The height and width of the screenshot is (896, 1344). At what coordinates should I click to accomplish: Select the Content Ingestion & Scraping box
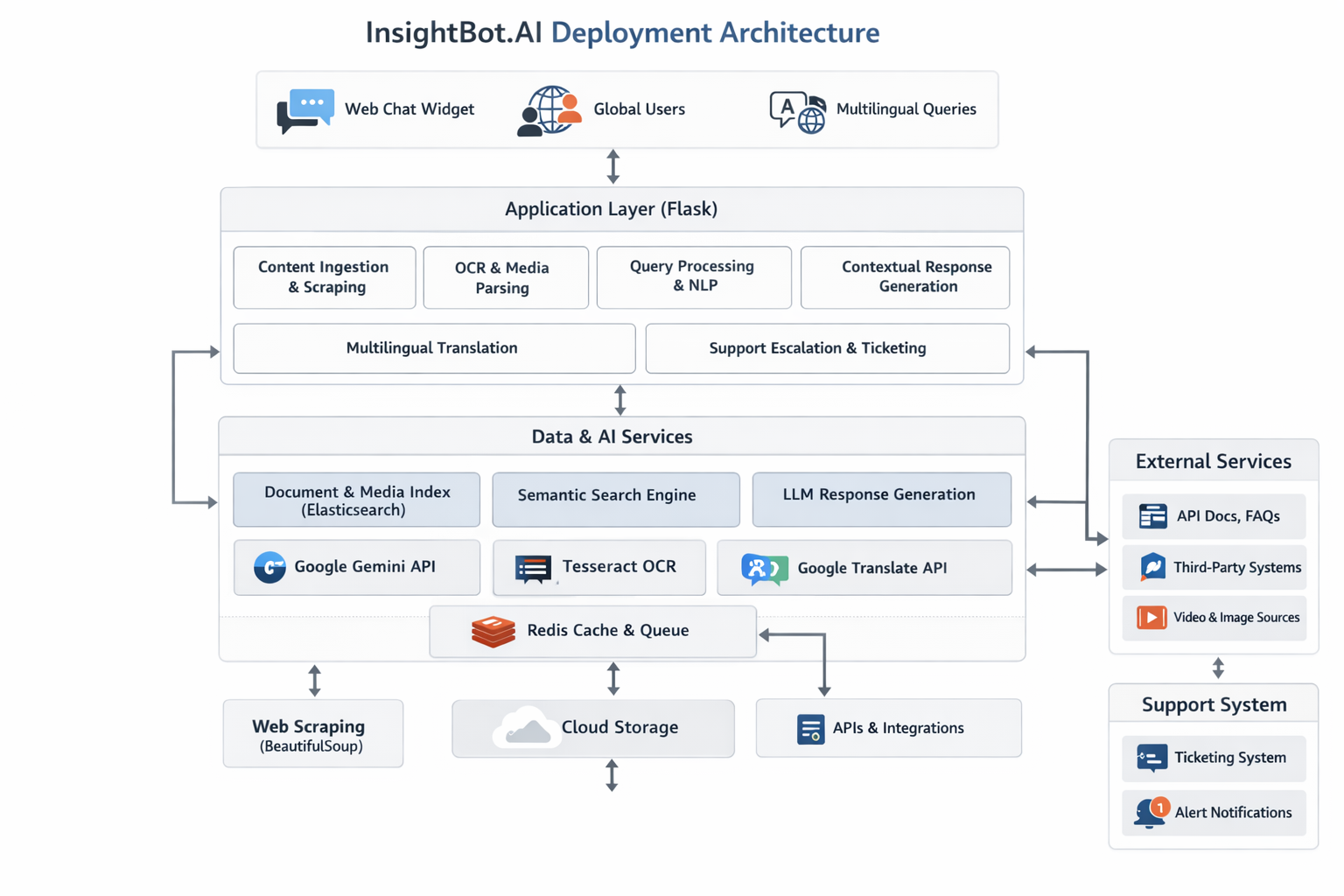click(x=325, y=277)
